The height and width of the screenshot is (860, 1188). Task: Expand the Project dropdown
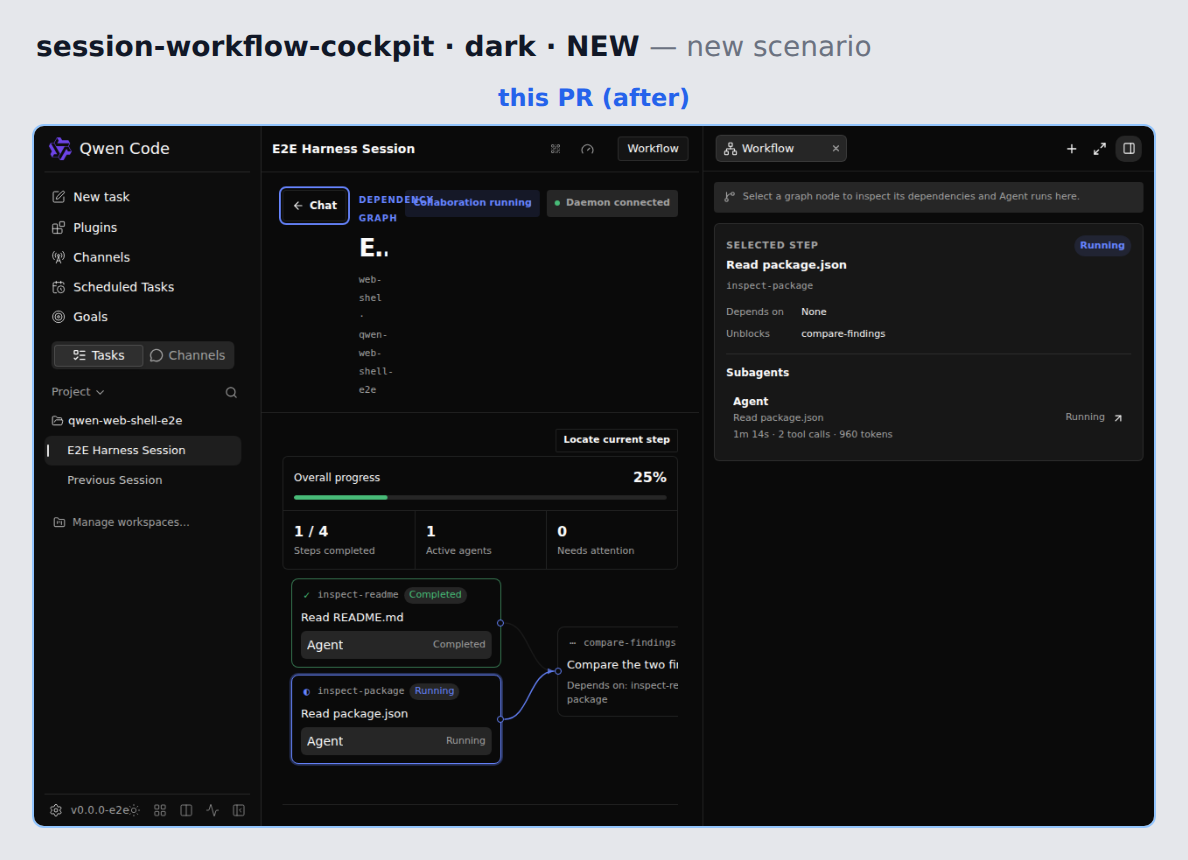pyautogui.click(x=77, y=392)
